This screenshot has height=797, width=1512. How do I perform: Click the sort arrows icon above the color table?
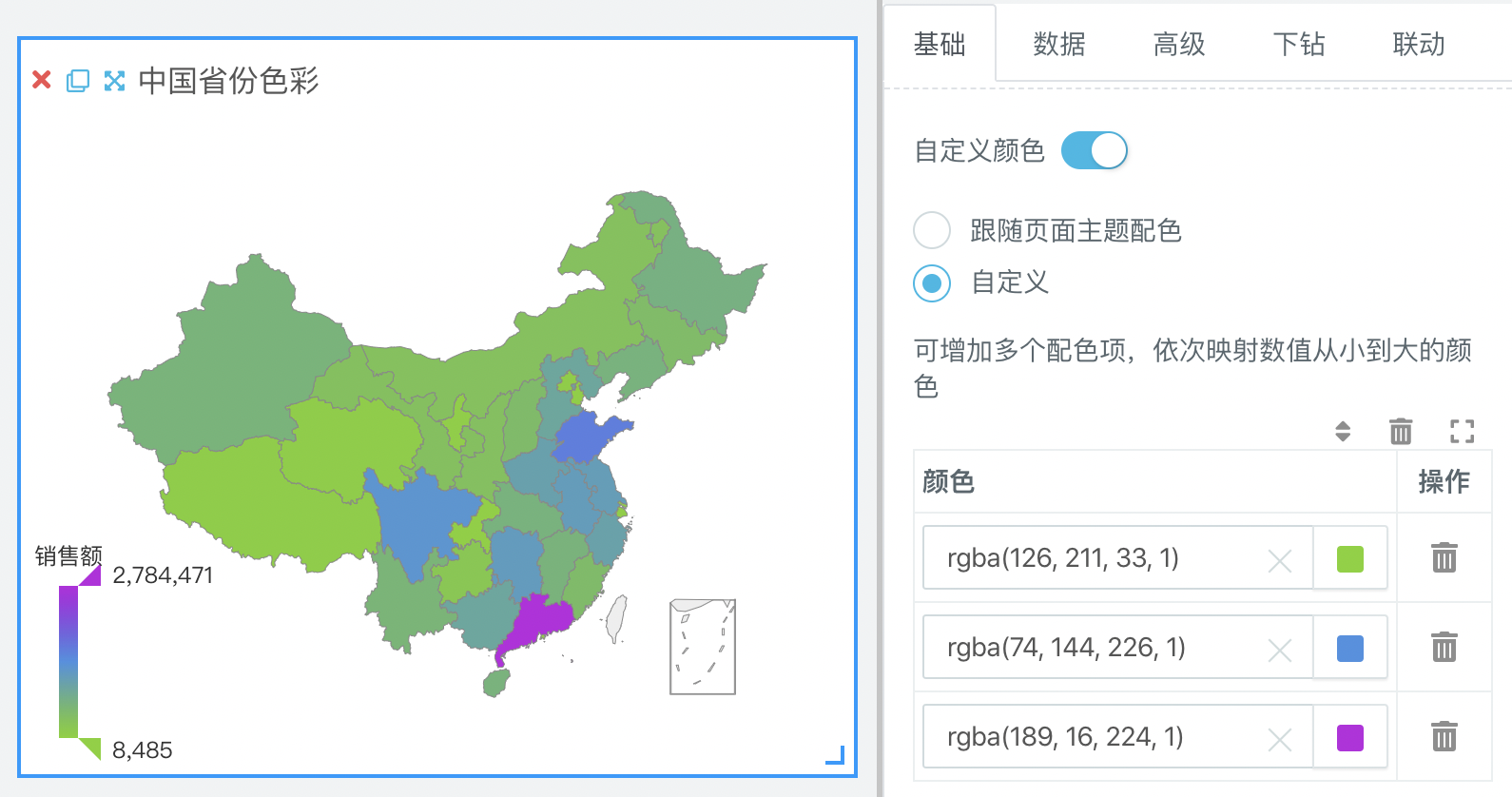click(x=1343, y=431)
